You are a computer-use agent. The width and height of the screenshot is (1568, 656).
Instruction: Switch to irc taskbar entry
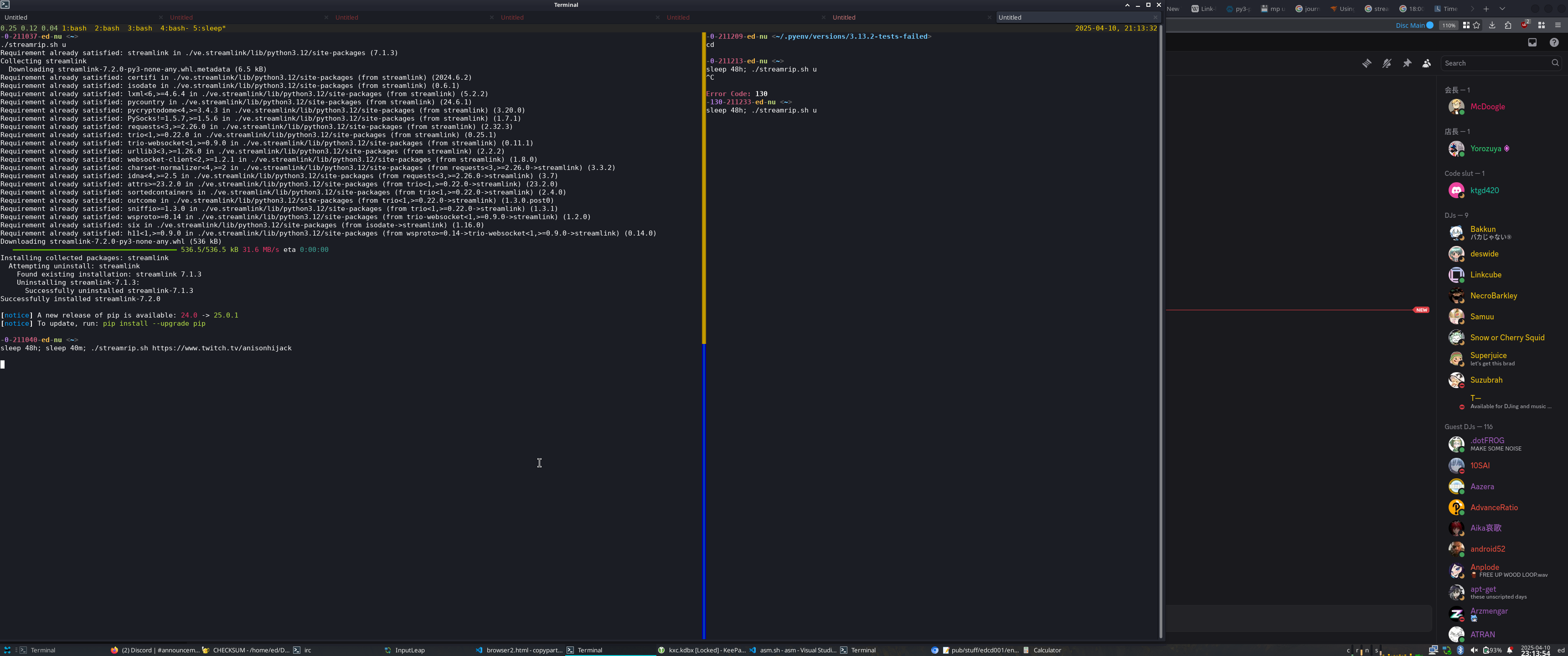point(336,650)
